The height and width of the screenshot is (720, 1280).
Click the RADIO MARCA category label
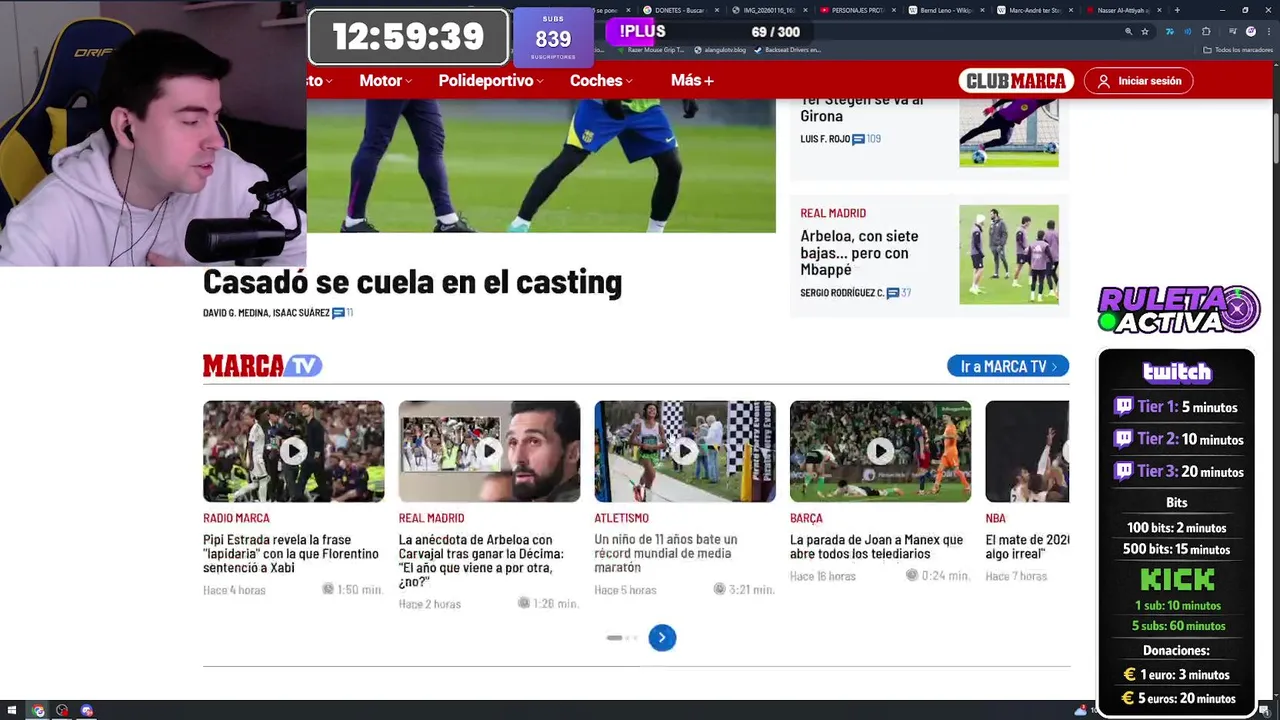coord(236,518)
